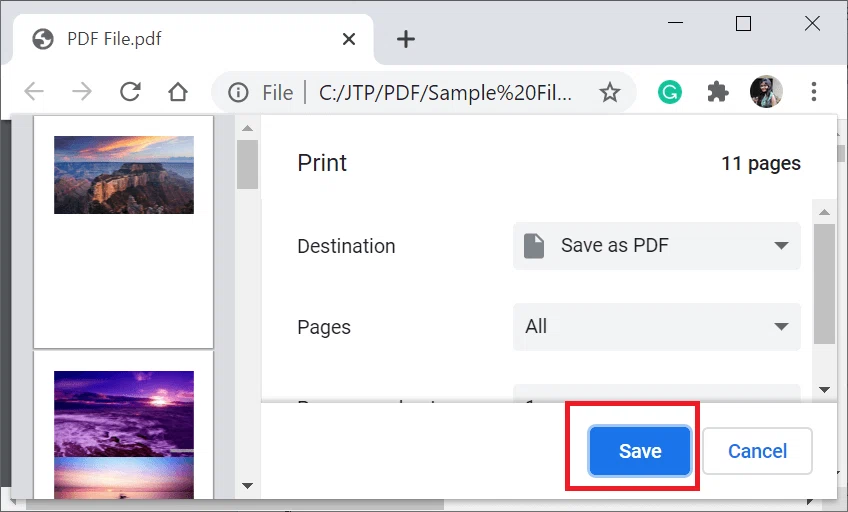Open the Pages dropdown
The image size is (848, 512).
[x=657, y=327]
